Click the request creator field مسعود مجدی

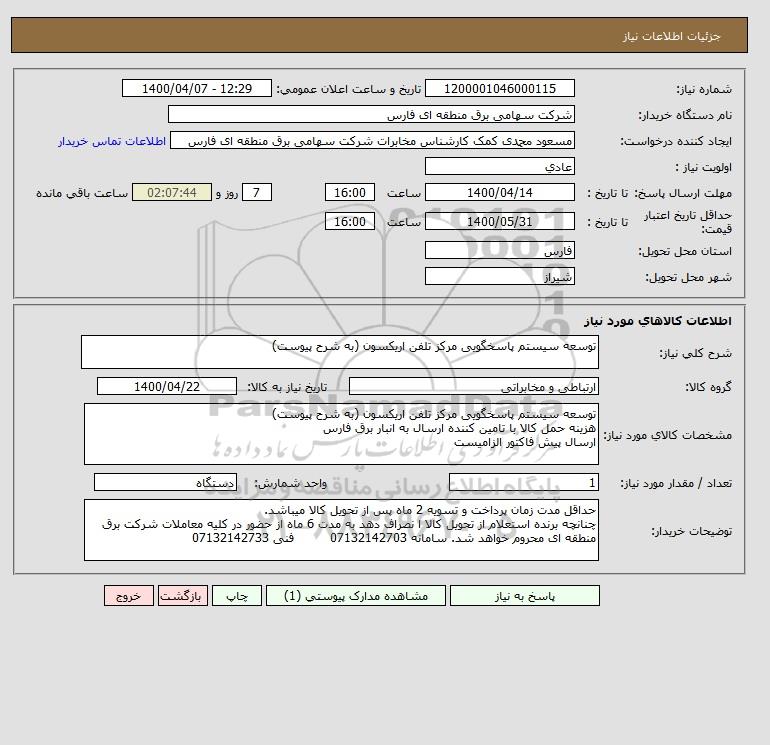372,140
